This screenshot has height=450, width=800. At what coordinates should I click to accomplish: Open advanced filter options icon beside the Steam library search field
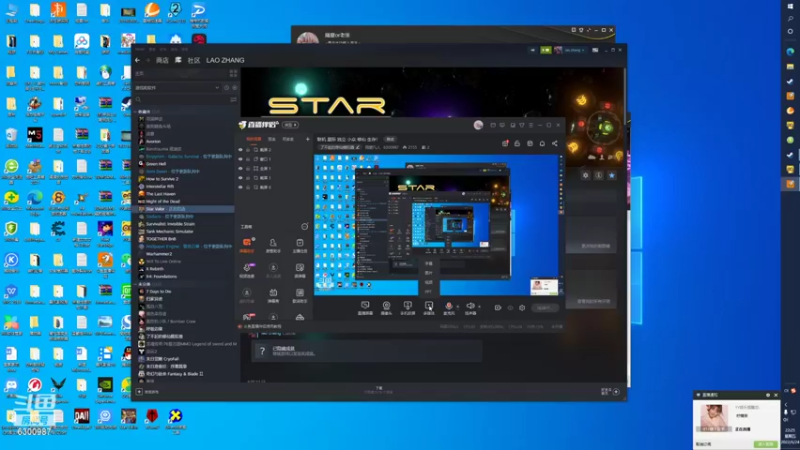[x=233, y=99]
